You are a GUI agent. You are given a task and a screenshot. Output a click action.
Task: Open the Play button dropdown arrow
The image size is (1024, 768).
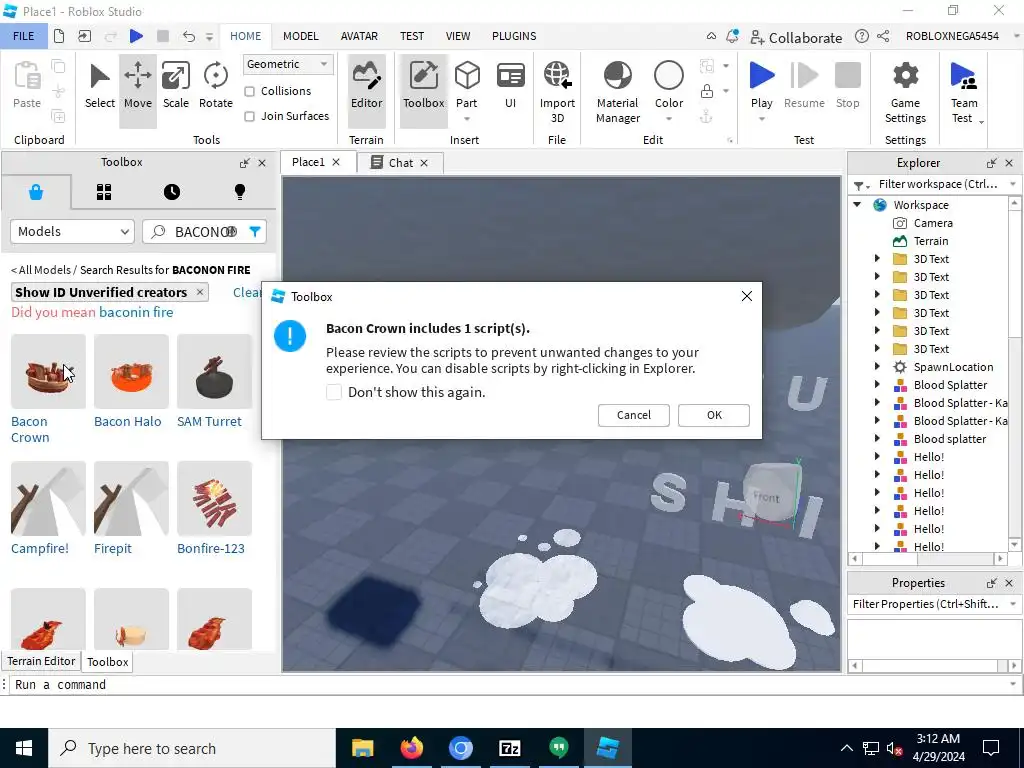(761, 119)
